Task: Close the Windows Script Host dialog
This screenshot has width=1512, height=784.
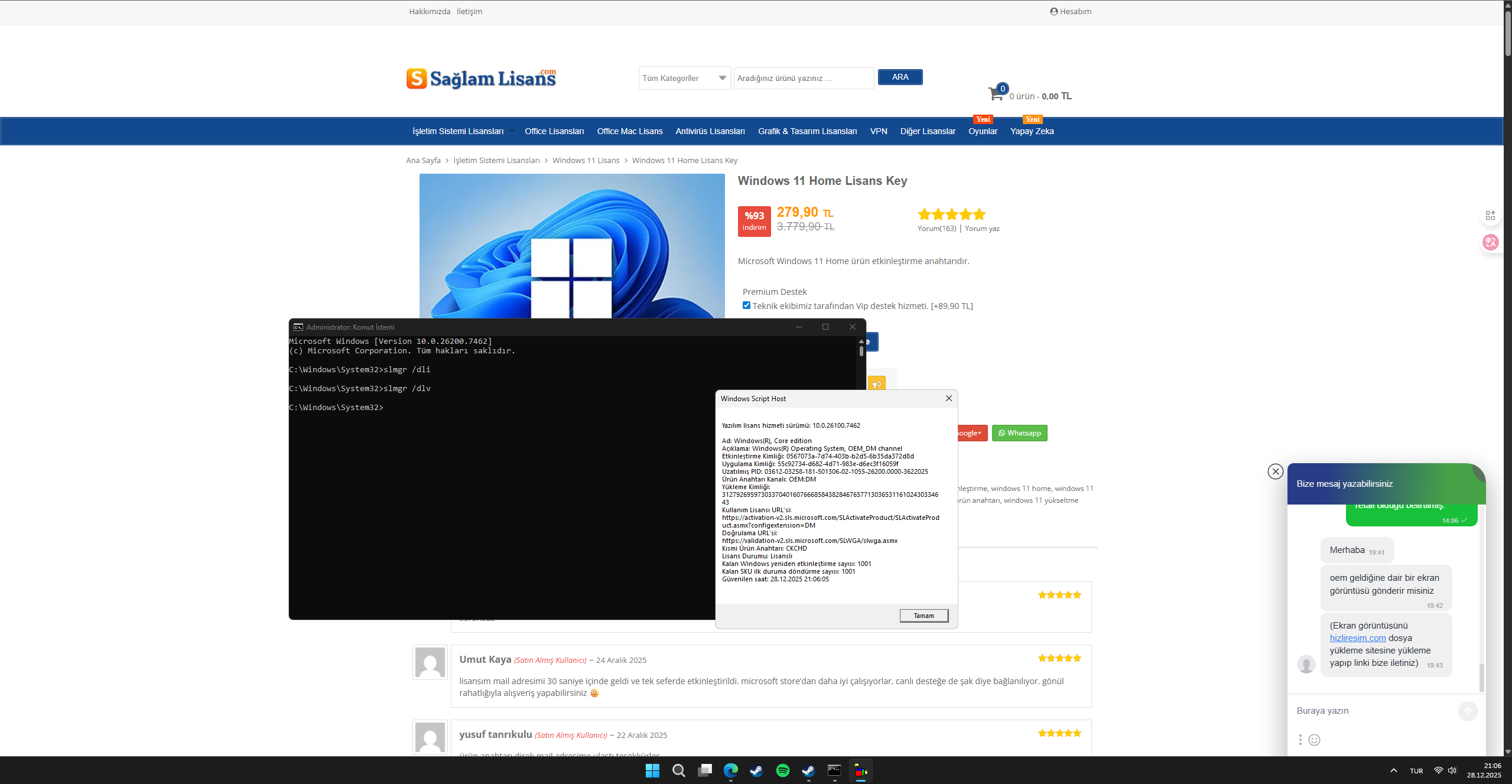Action: (x=948, y=399)
